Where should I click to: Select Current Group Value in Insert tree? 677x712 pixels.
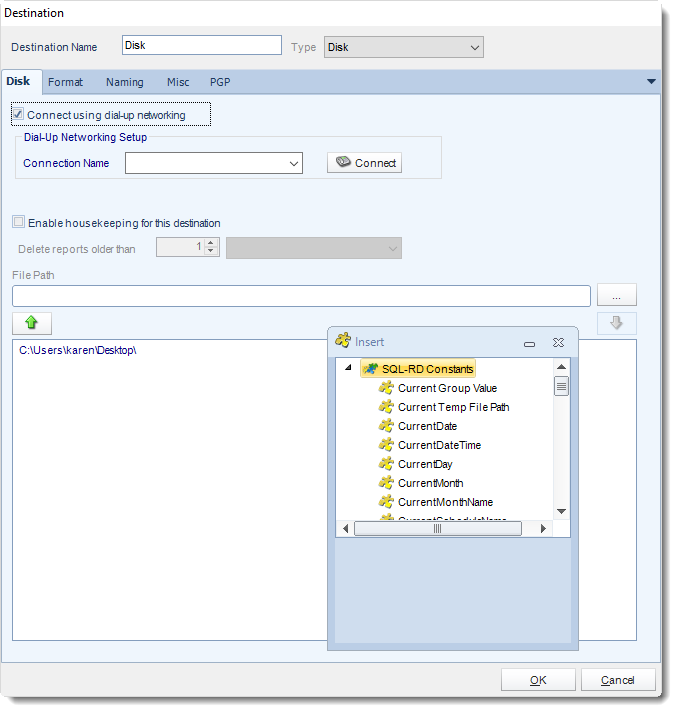point(447,388)
